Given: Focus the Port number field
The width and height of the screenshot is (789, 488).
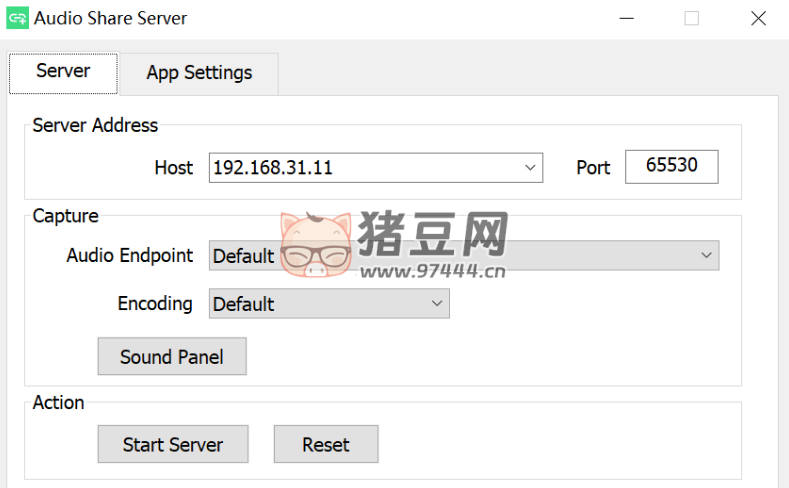Looking at the screenshot, I should [x=671, y=167].
